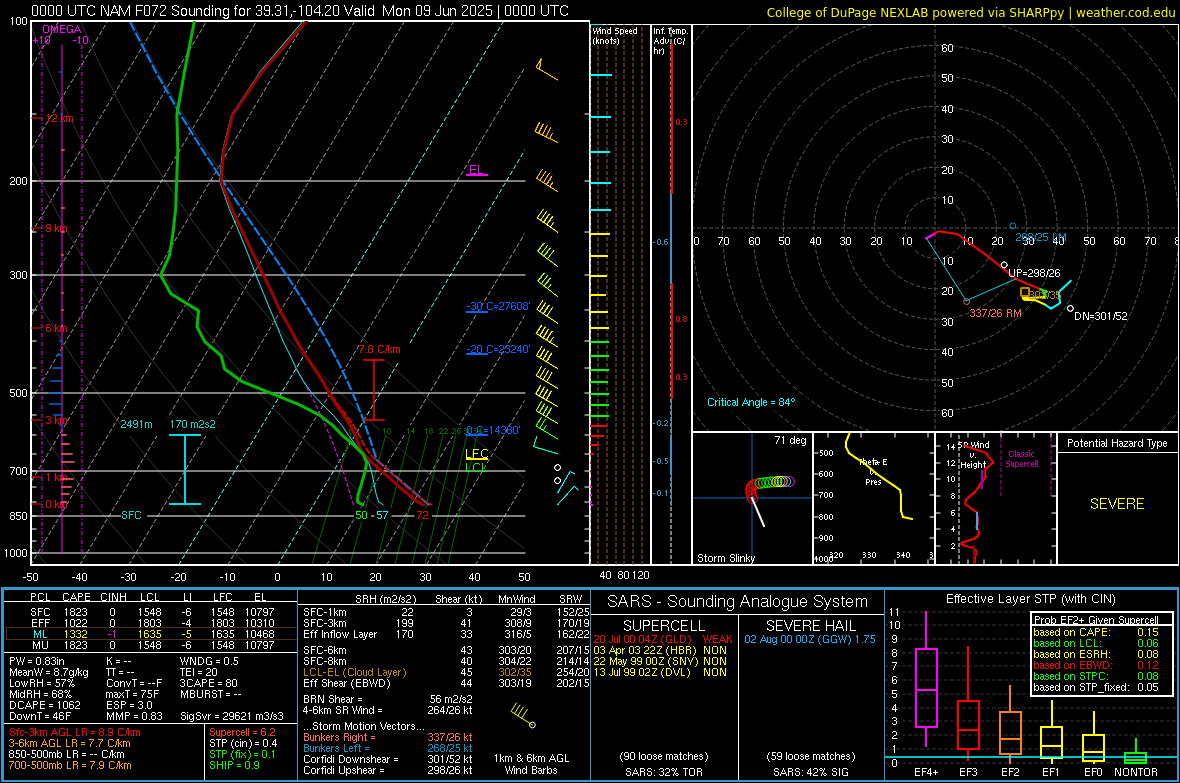Viewport: 1180px width, 783px height.
Task: Click the 2491m effective inflow label
Action: point(136,424)
